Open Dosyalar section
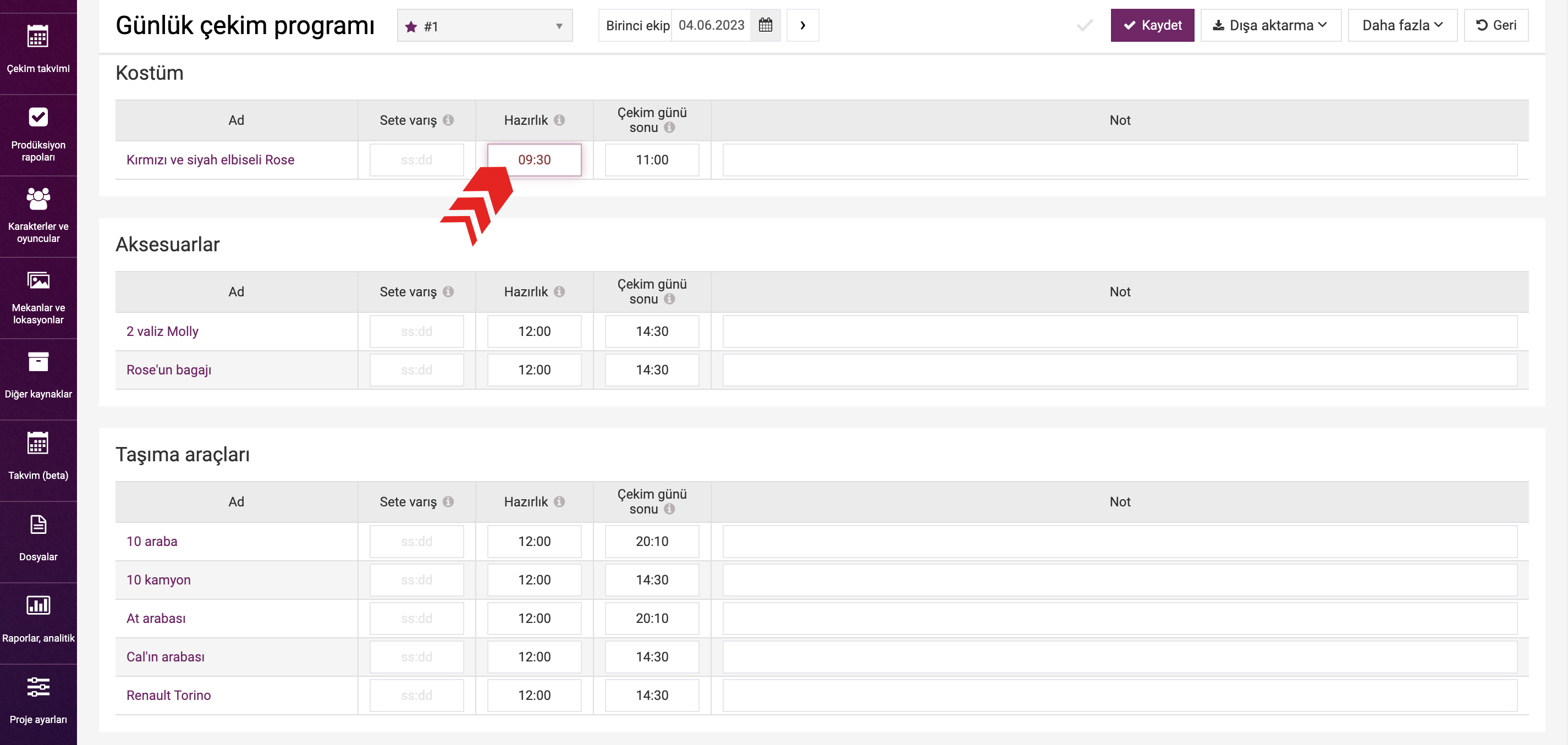This screenshot has height=745, width=1568. pyautogui.click(x=38, y=542)
